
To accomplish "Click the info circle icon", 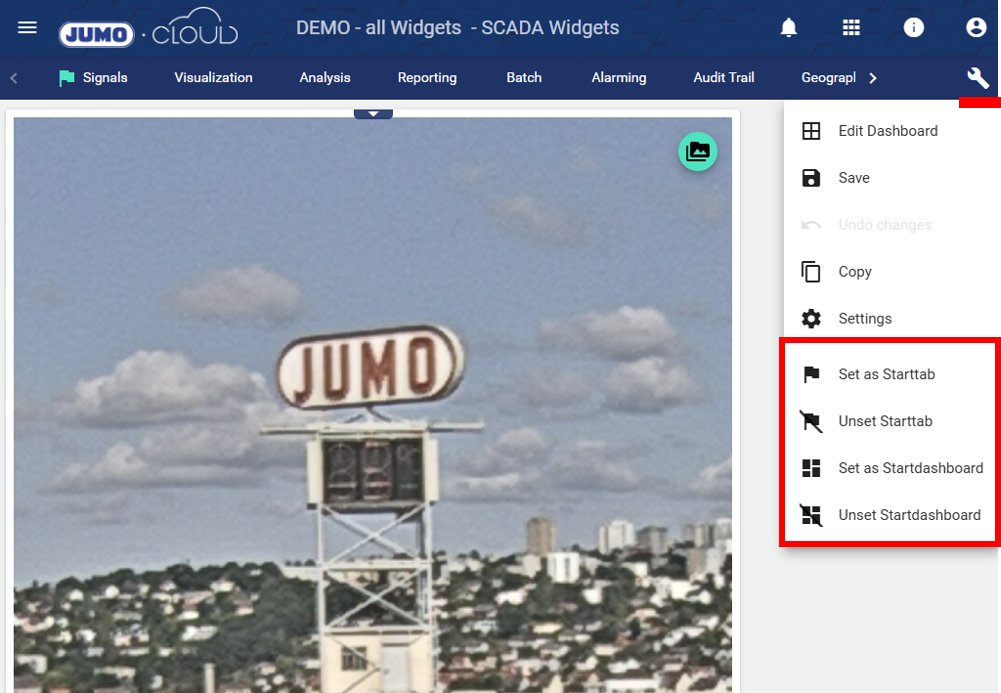I will pyautogui.click(x=914, y=28).
